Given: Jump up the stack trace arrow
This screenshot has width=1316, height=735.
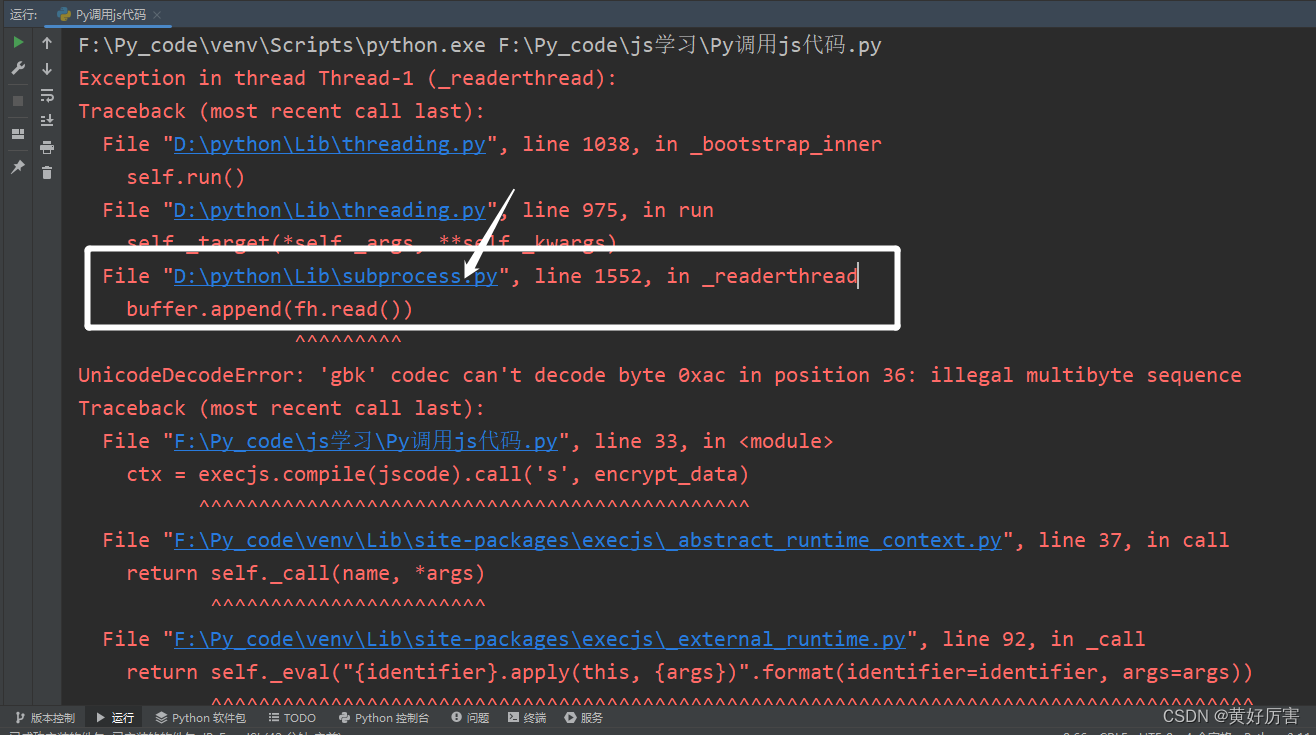Looking at the screenshot, I should [47, 43].
